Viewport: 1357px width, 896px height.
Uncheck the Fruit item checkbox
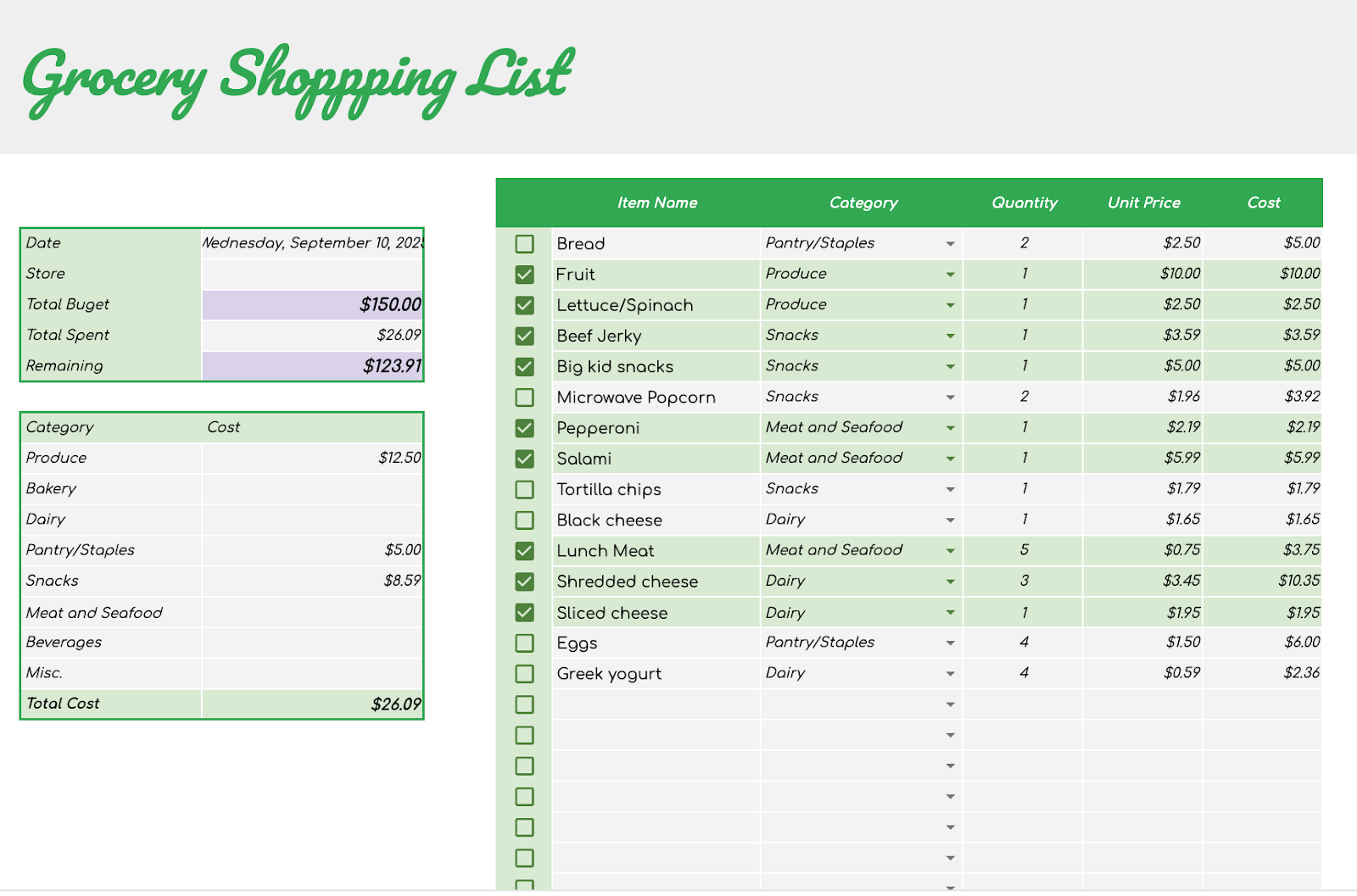pos(523,274)
